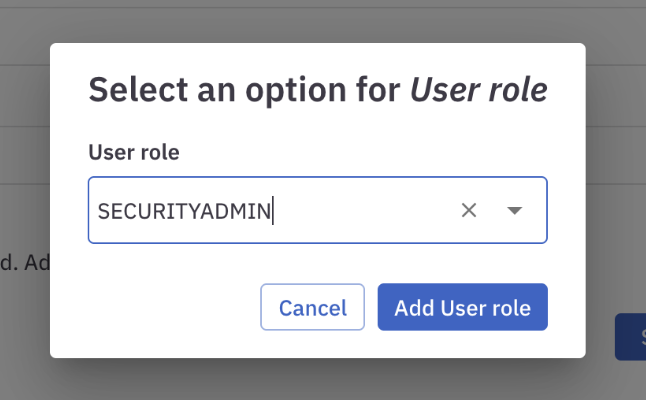The height and width of the screenshot is (400, 646).
Task: Submit SECURITYADMIN via the blue Add User role button
Action: point(462,307)
